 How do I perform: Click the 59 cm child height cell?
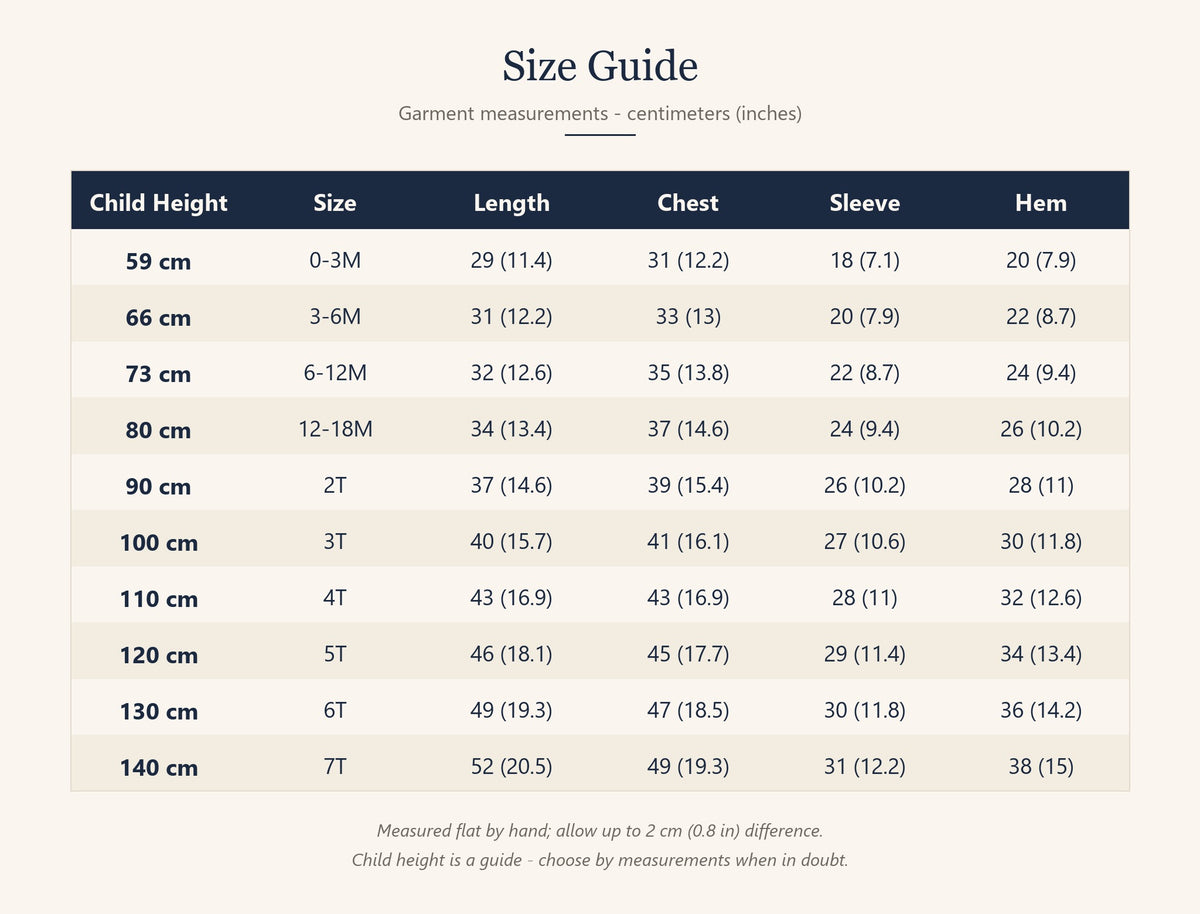[159, 262]
